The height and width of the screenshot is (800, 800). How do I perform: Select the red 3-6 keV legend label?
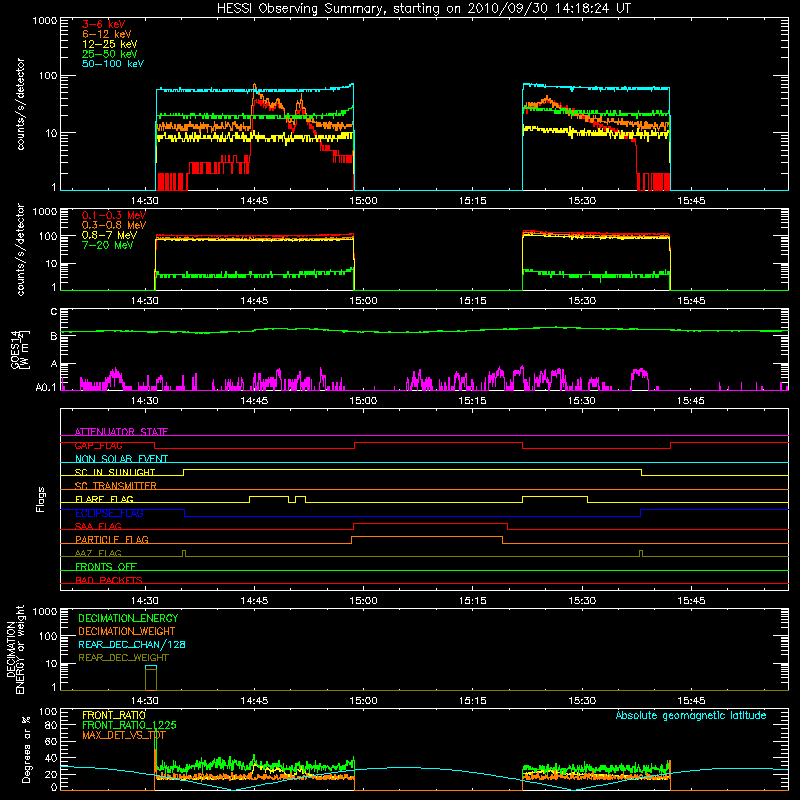(x=104, y=24)
